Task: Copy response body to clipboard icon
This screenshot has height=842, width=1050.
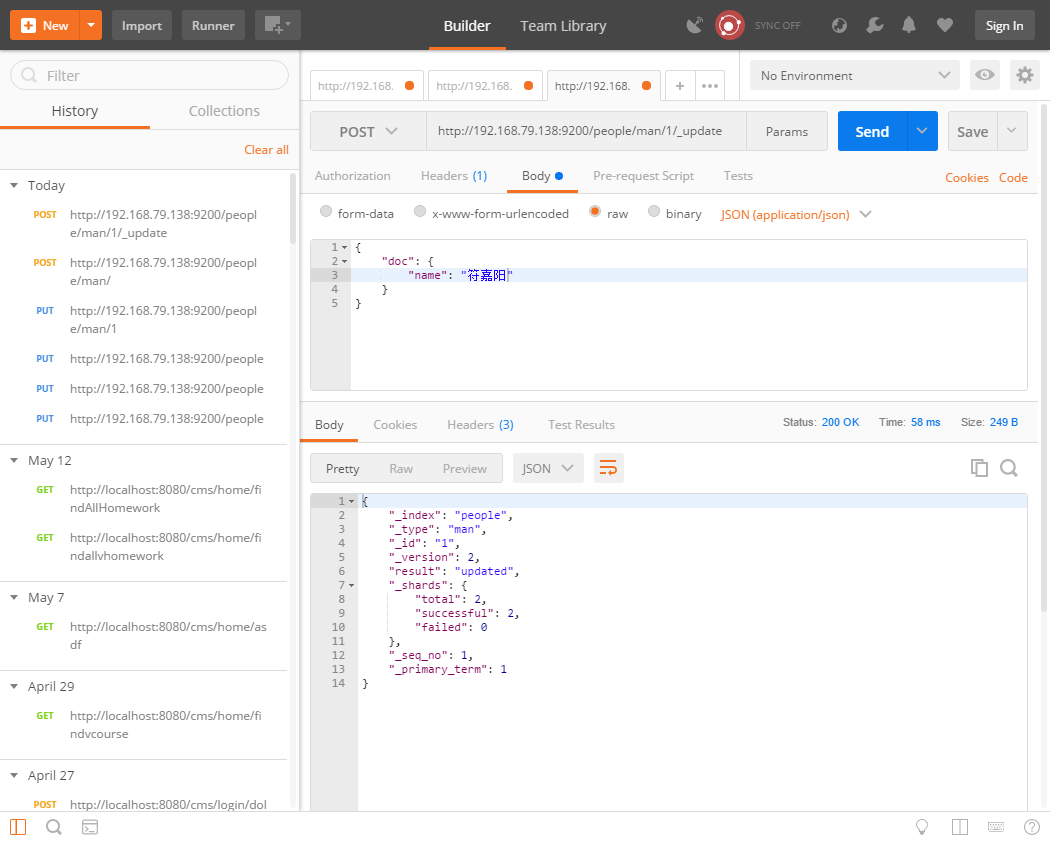Action: click(979, 468)
